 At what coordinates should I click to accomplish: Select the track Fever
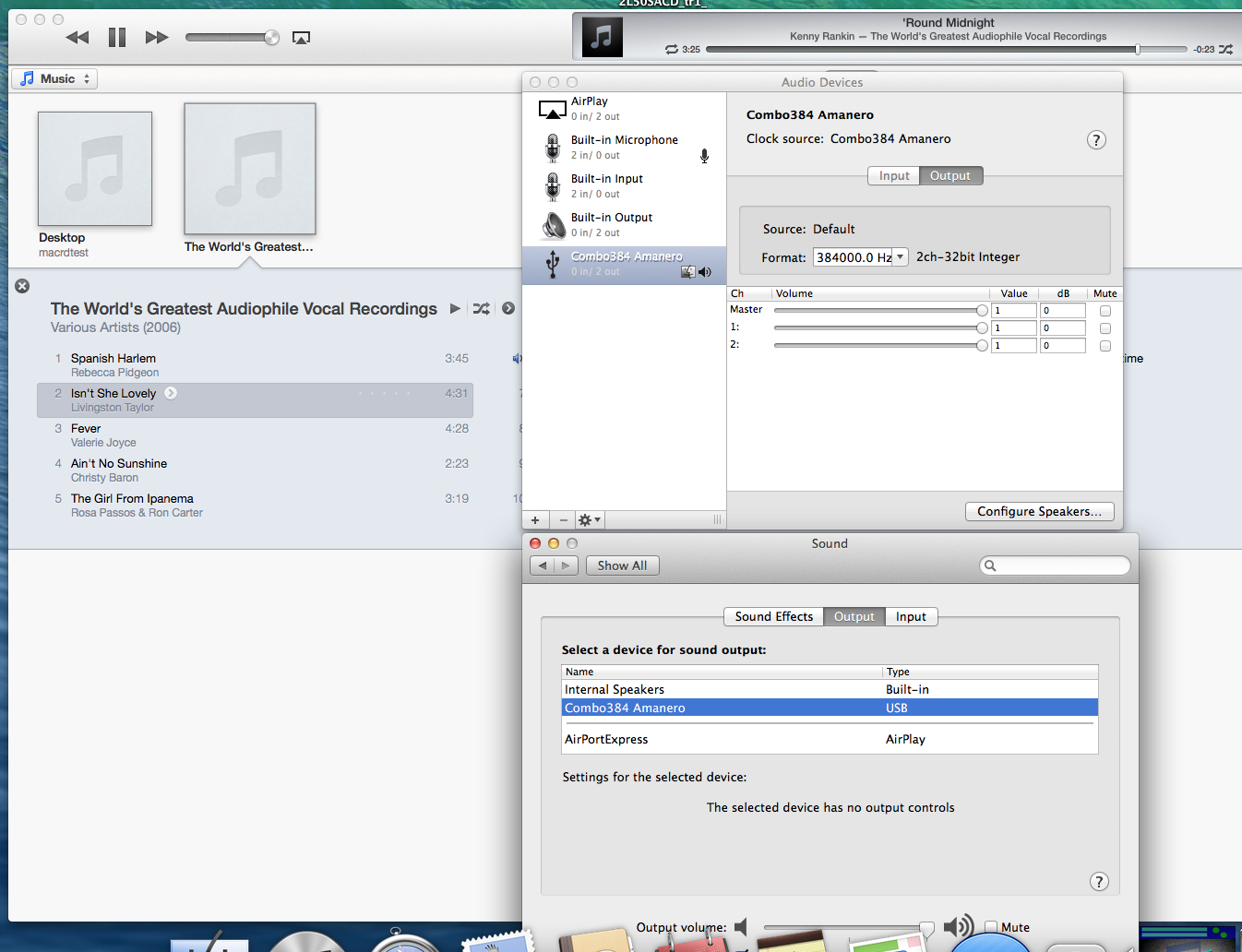255,435
